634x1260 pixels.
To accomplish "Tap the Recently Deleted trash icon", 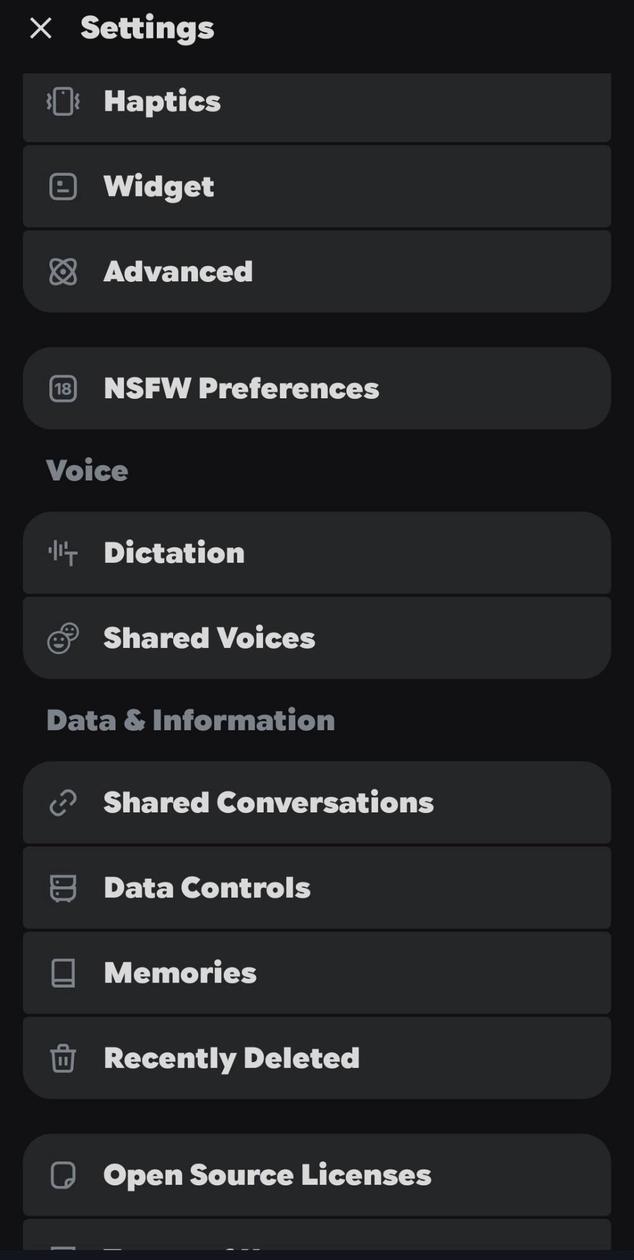I will pos(63,1058).
